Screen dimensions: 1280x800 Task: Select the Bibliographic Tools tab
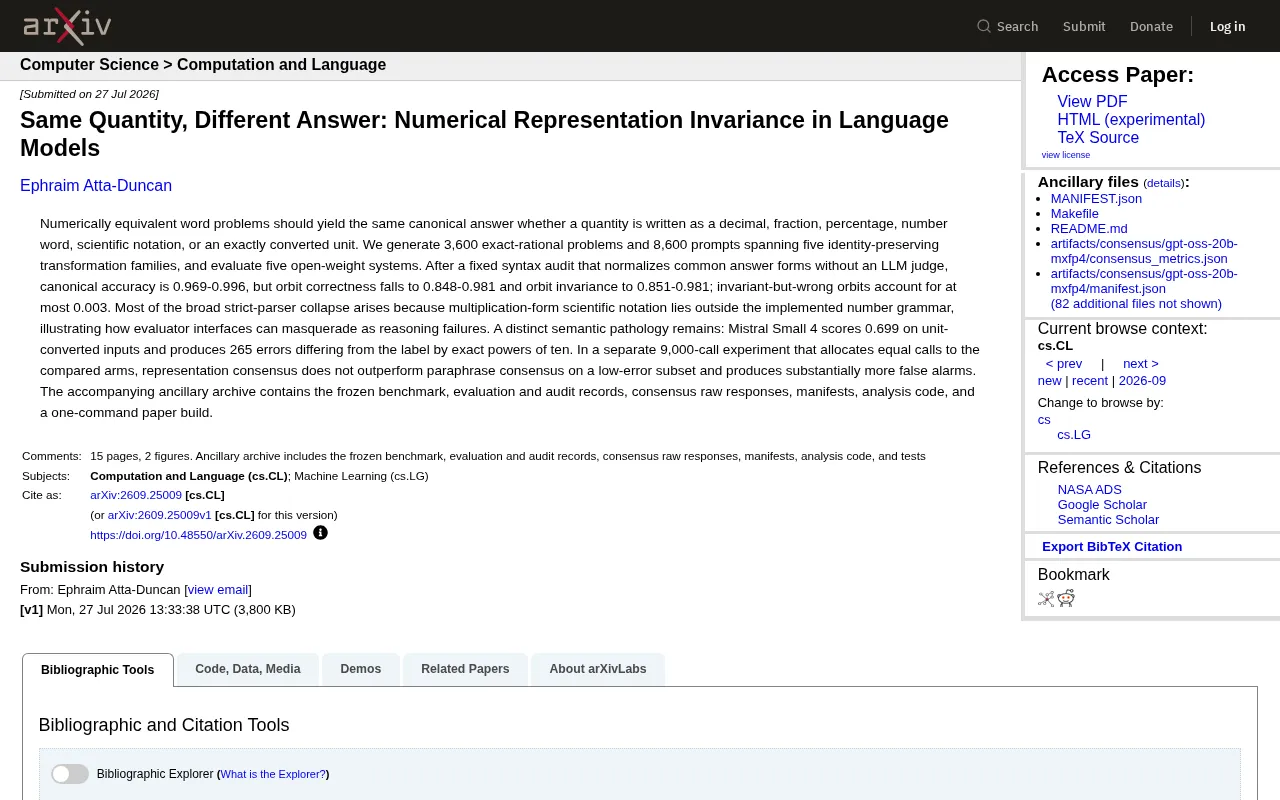coord(98,670)
